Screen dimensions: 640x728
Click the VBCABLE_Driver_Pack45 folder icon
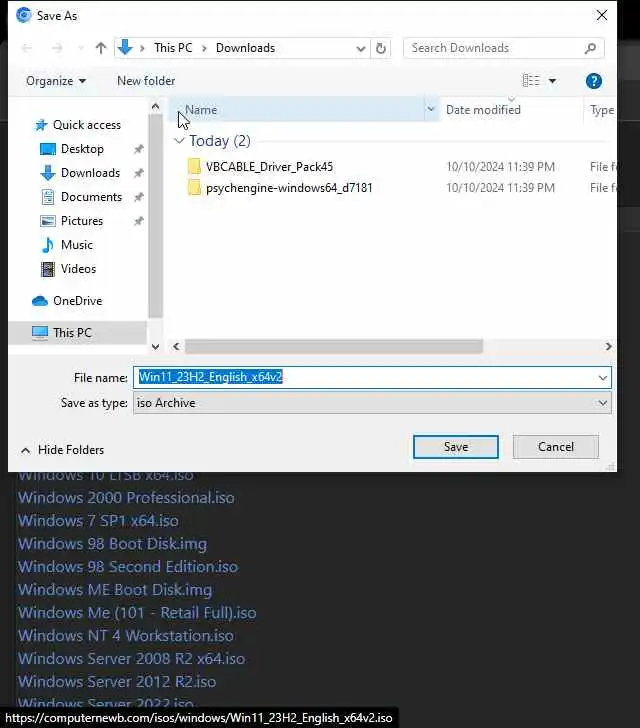194,166
